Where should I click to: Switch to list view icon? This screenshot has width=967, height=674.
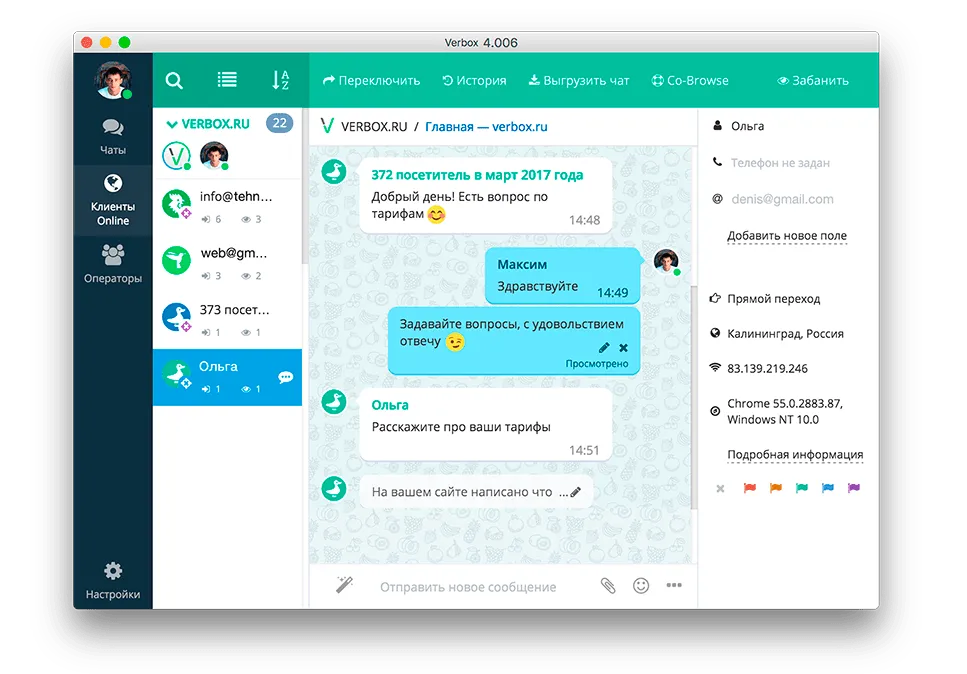coord(227,80)
